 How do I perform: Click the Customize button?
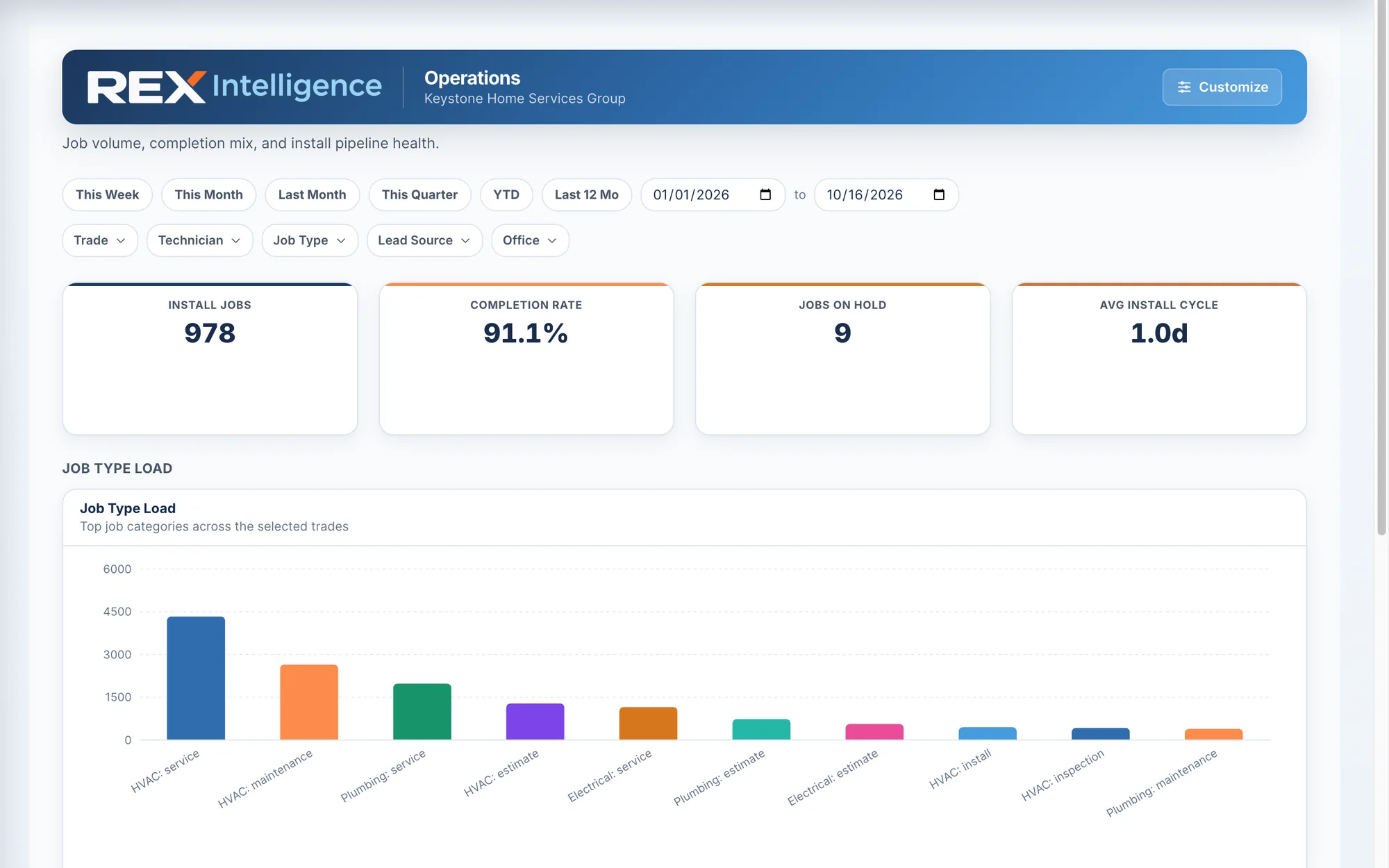(1222, 87)
